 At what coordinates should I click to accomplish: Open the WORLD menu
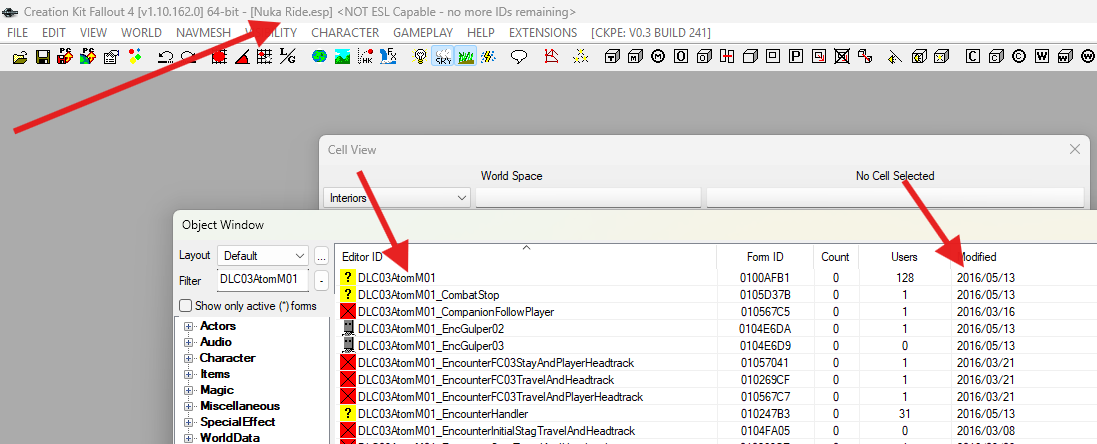[141, 33]
